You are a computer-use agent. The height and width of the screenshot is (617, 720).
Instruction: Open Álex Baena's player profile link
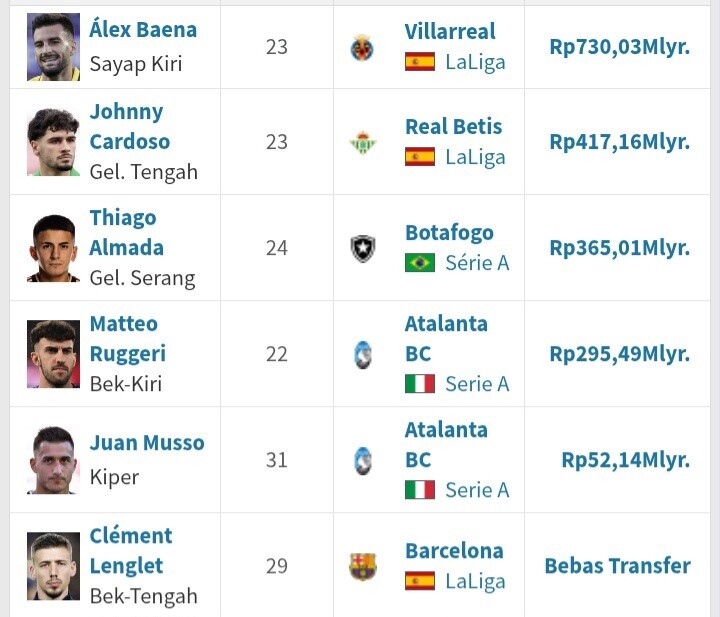(x=143, y=30)
